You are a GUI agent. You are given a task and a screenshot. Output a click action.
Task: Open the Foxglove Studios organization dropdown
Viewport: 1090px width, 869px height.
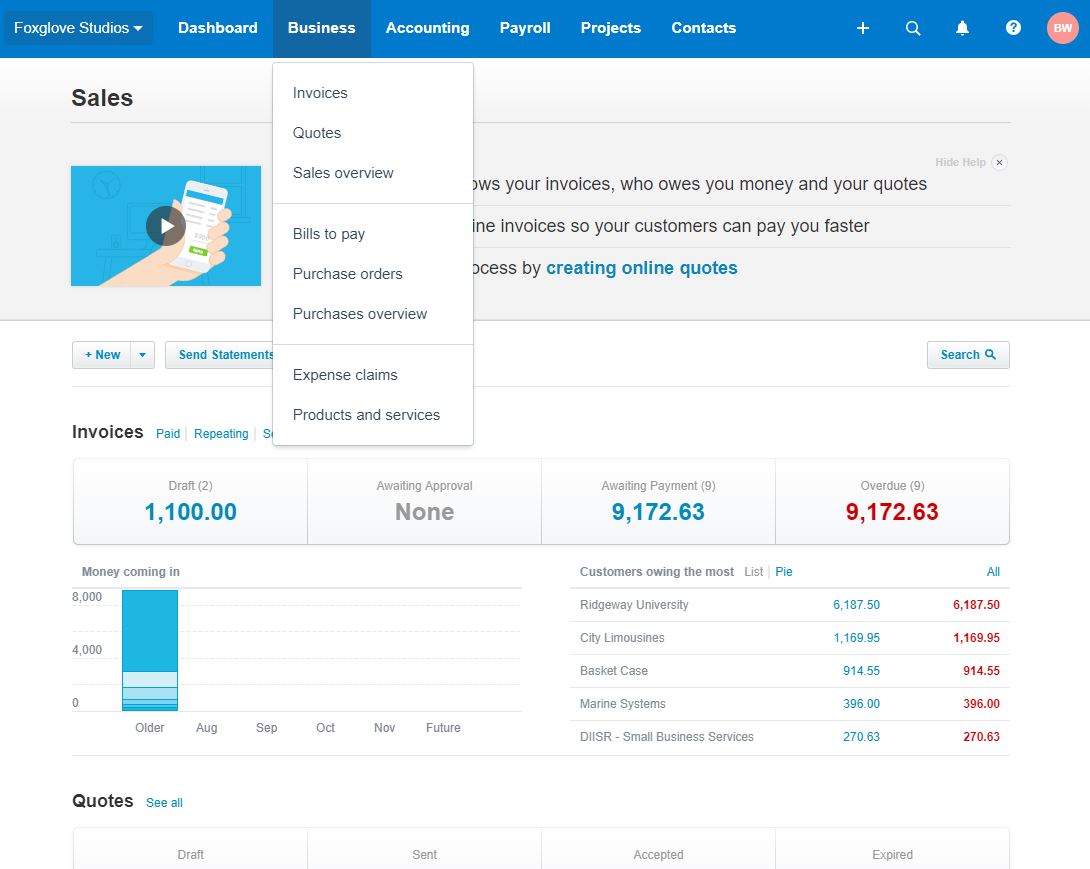click(78, 28)
